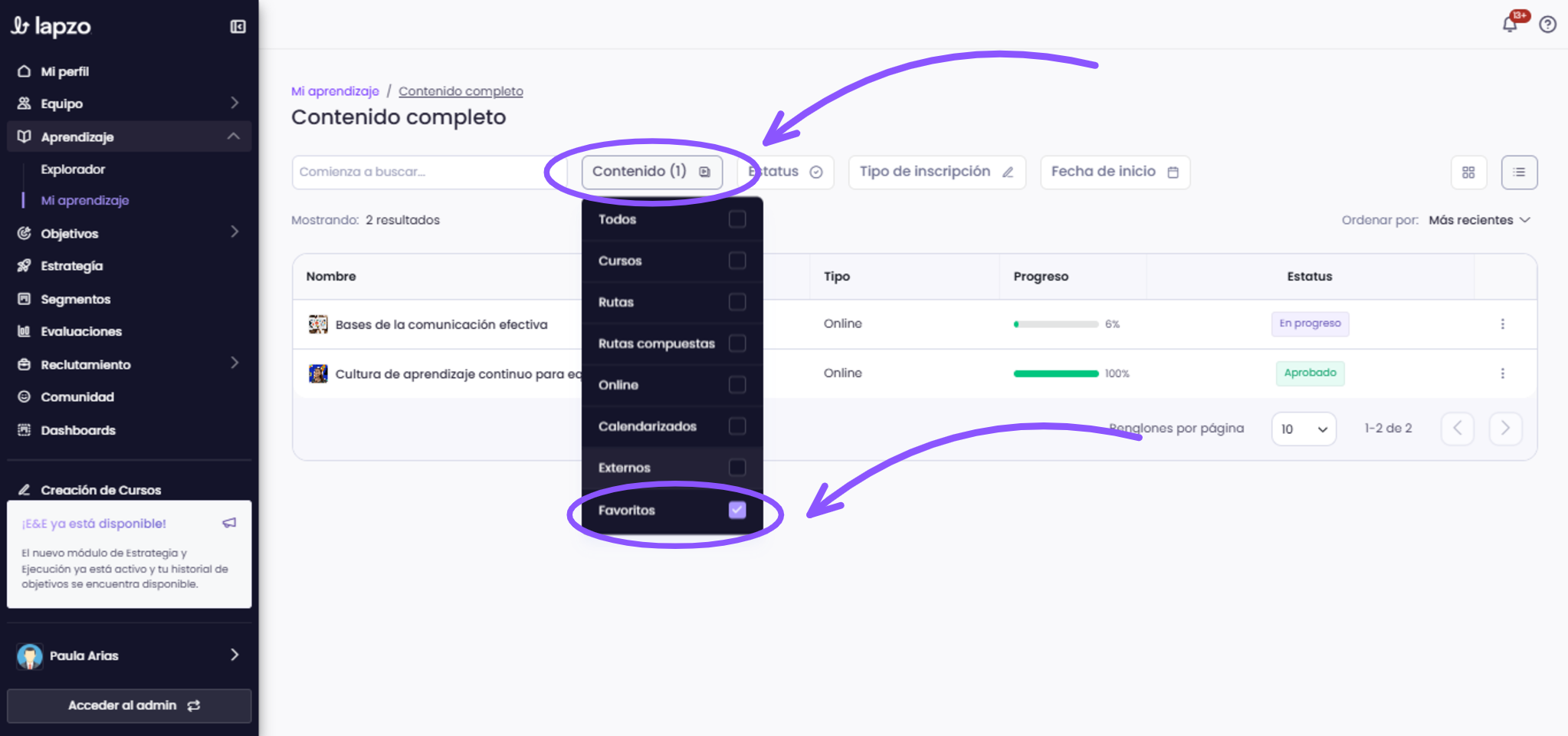Open Creación de Cursos link

pyautogui.click(x=100, y=490)
